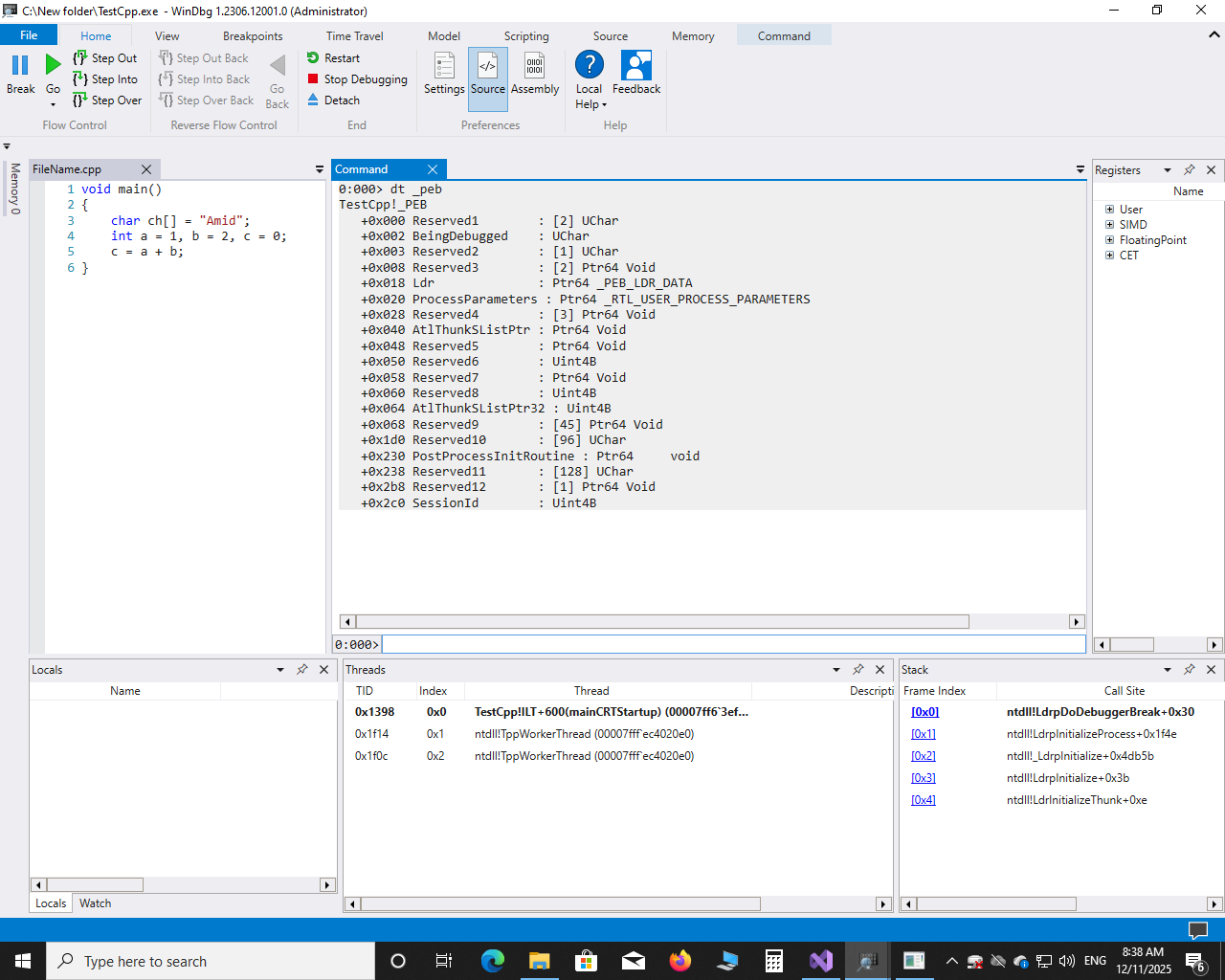
Task: Open the Breakpoints ribbon tab
Action: click(x=253, y=36)
